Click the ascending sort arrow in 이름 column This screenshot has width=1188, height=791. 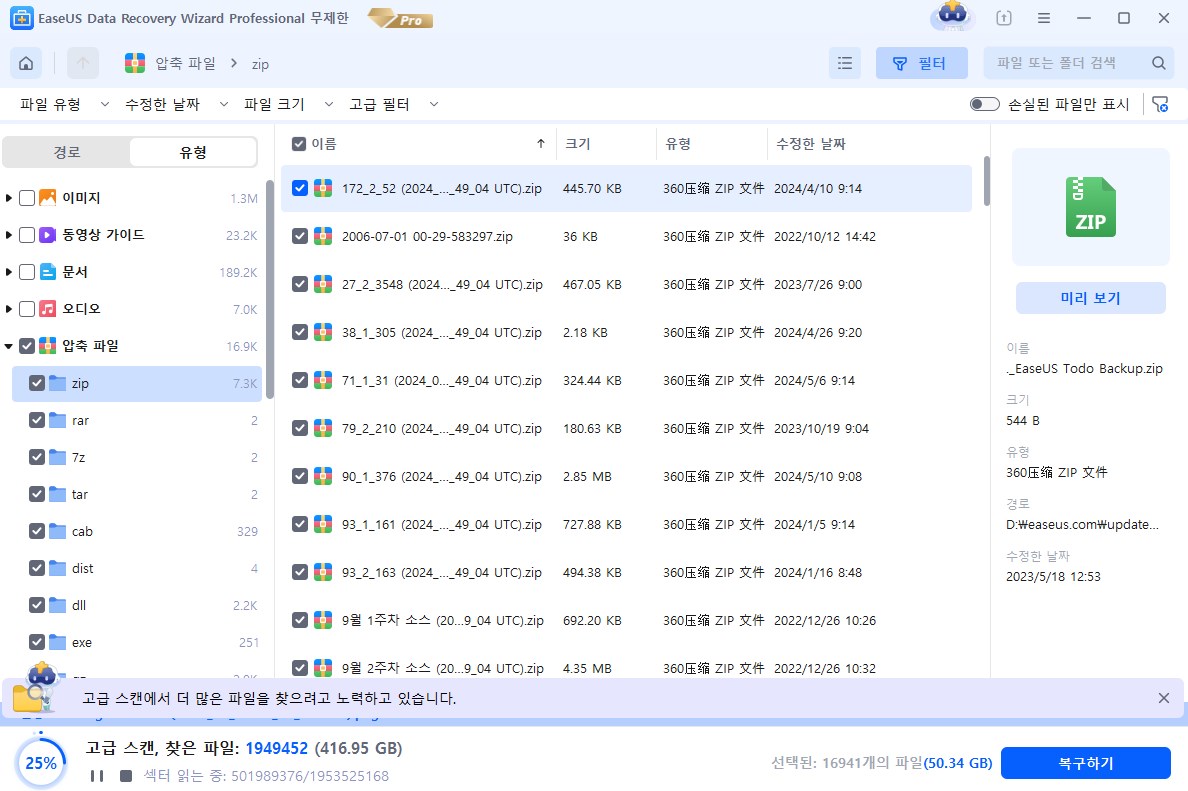point(541,144)
